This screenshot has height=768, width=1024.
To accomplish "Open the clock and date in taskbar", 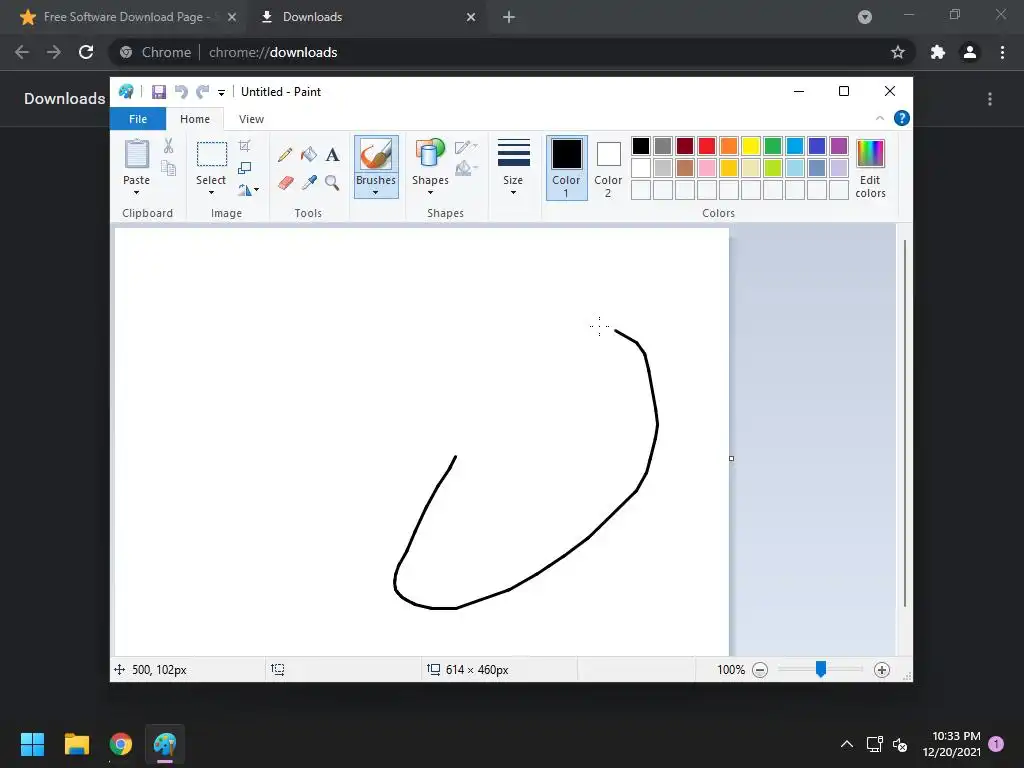I will (952, 744).
